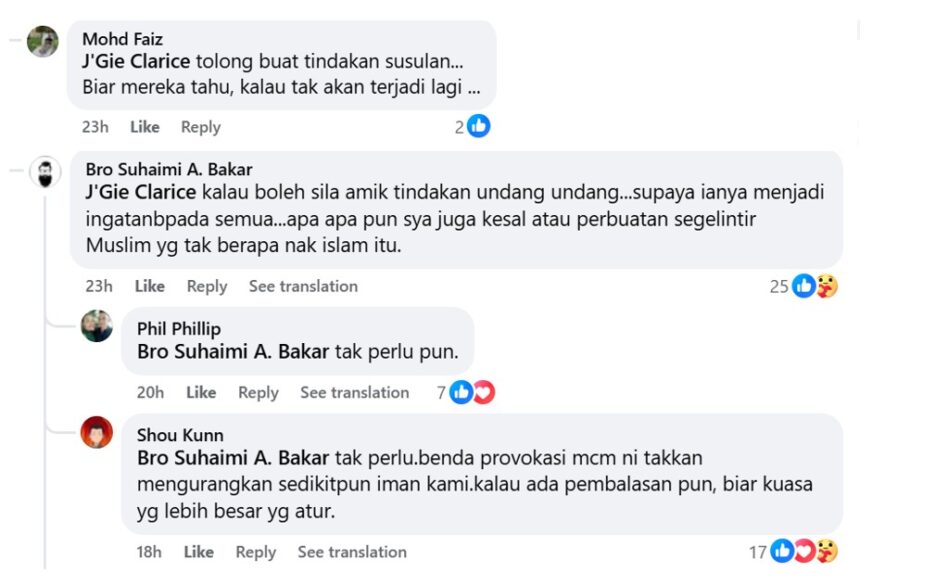Image resolution: width=948 pixels, height=585 pixels.
Task: See translation of Bro Suhaimi's comment
Action: point(303,286)
